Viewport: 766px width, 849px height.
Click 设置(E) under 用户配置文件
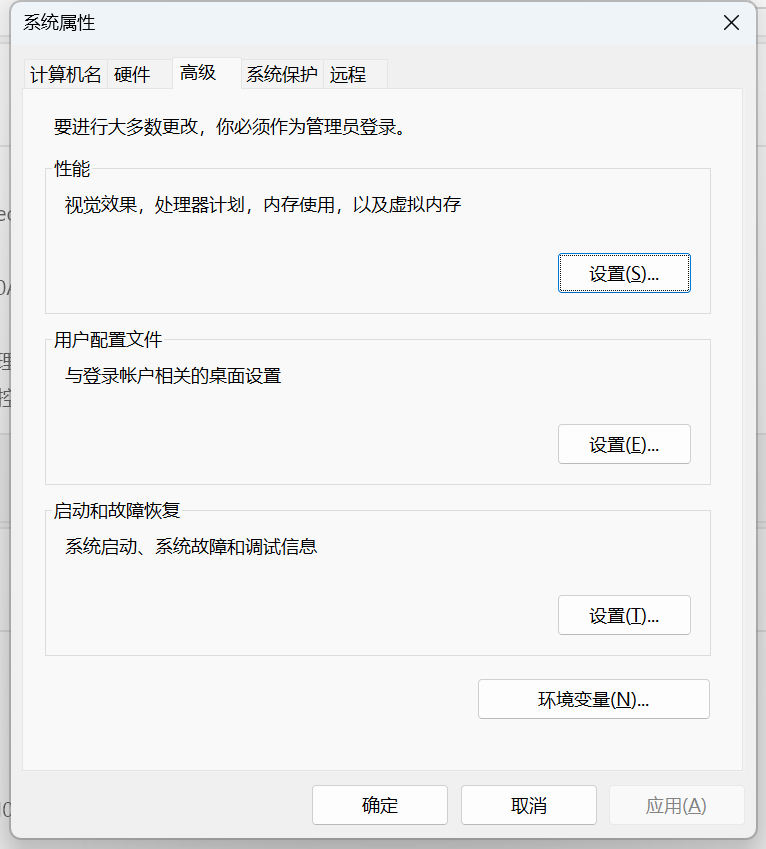click(x=624, y=444)
